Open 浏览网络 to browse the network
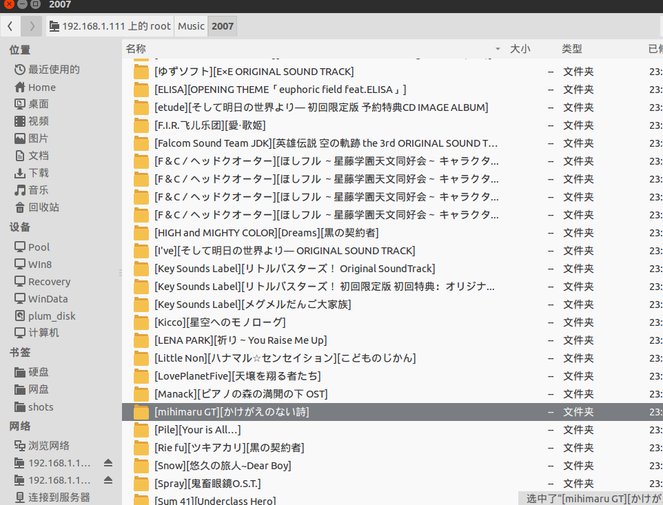The width and height of the screenshot is (663, 505). point(48,445)
